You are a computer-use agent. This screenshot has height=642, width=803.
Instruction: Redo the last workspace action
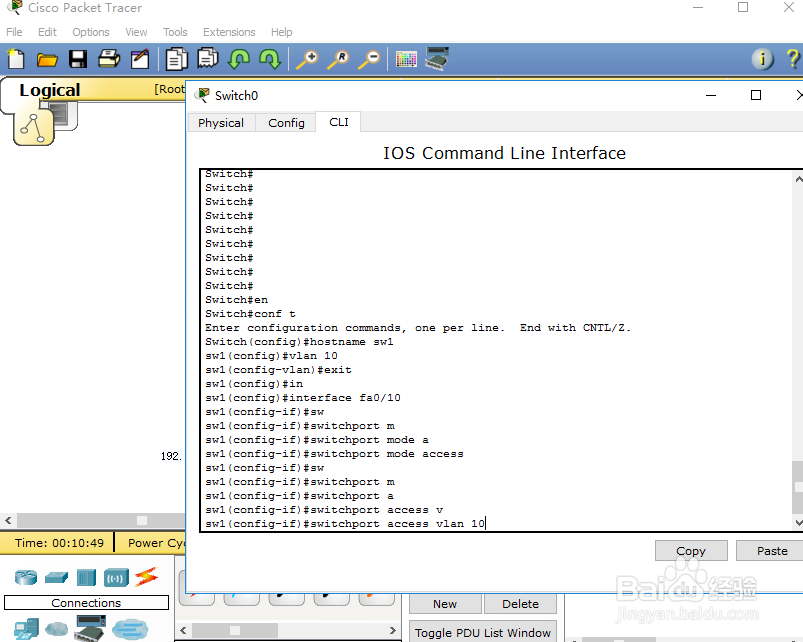click(268, 59)
